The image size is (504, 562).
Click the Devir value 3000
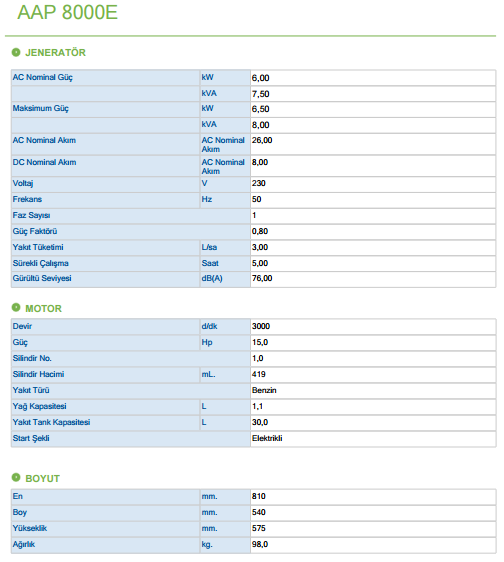pyautogui.click(x=261, y=327)
